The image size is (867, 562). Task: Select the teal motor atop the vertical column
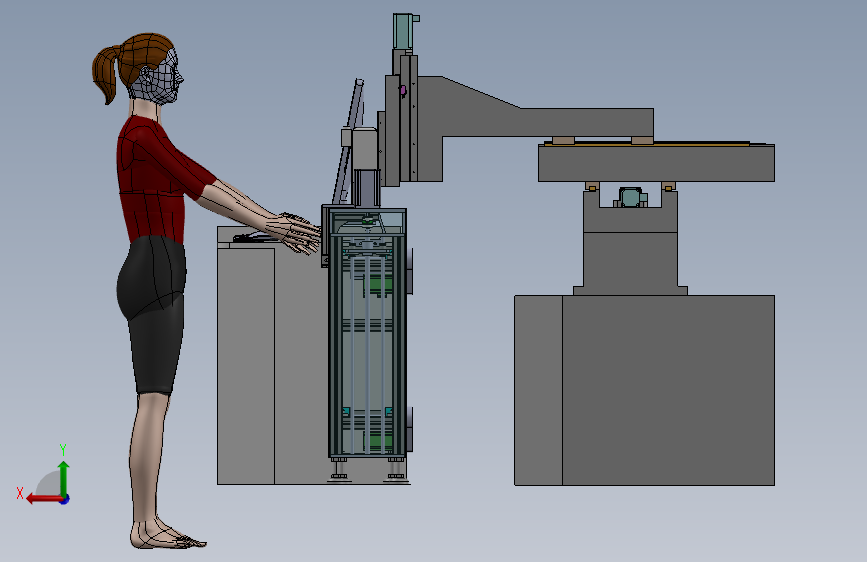pyautogui.click(x=404, y=31)
